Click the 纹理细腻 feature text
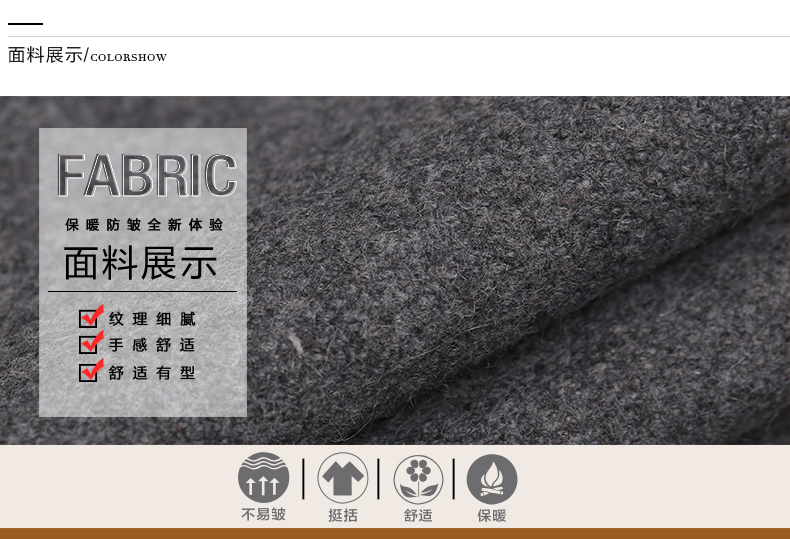790x539 pixels. [x=152, y=319]
